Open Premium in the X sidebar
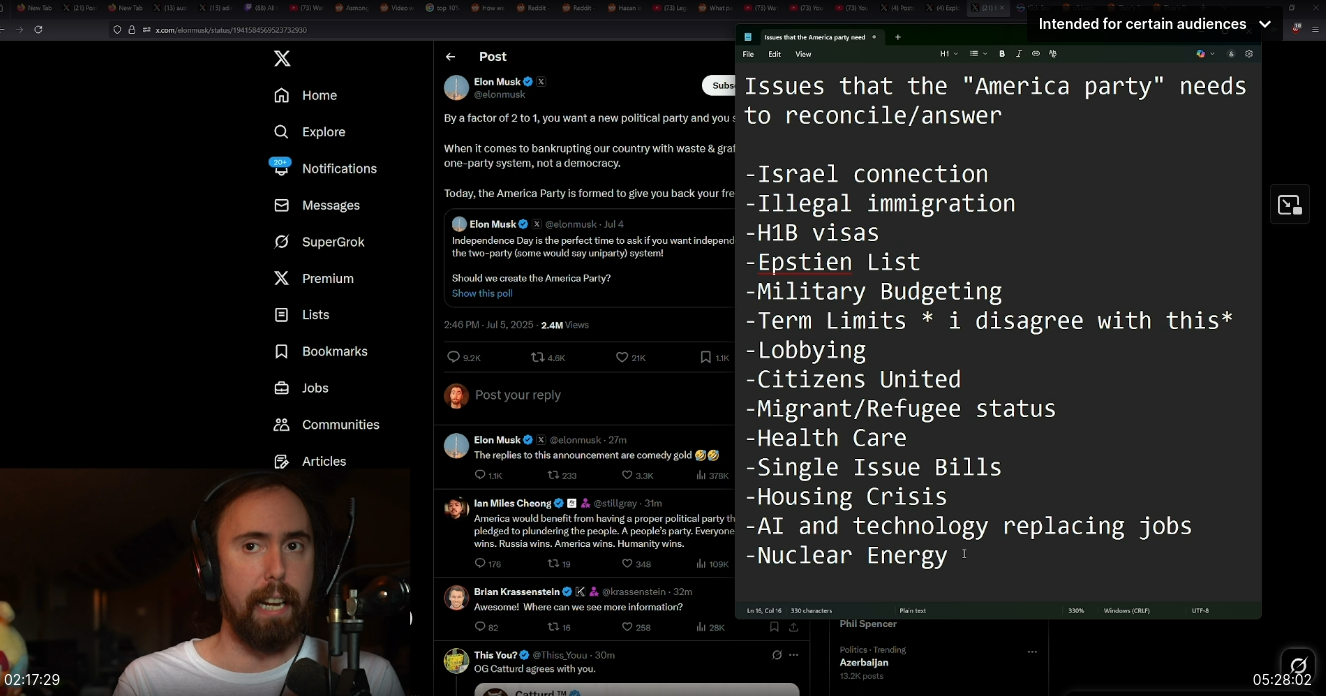Screen dimensions: 1326x696 (314, 278)
